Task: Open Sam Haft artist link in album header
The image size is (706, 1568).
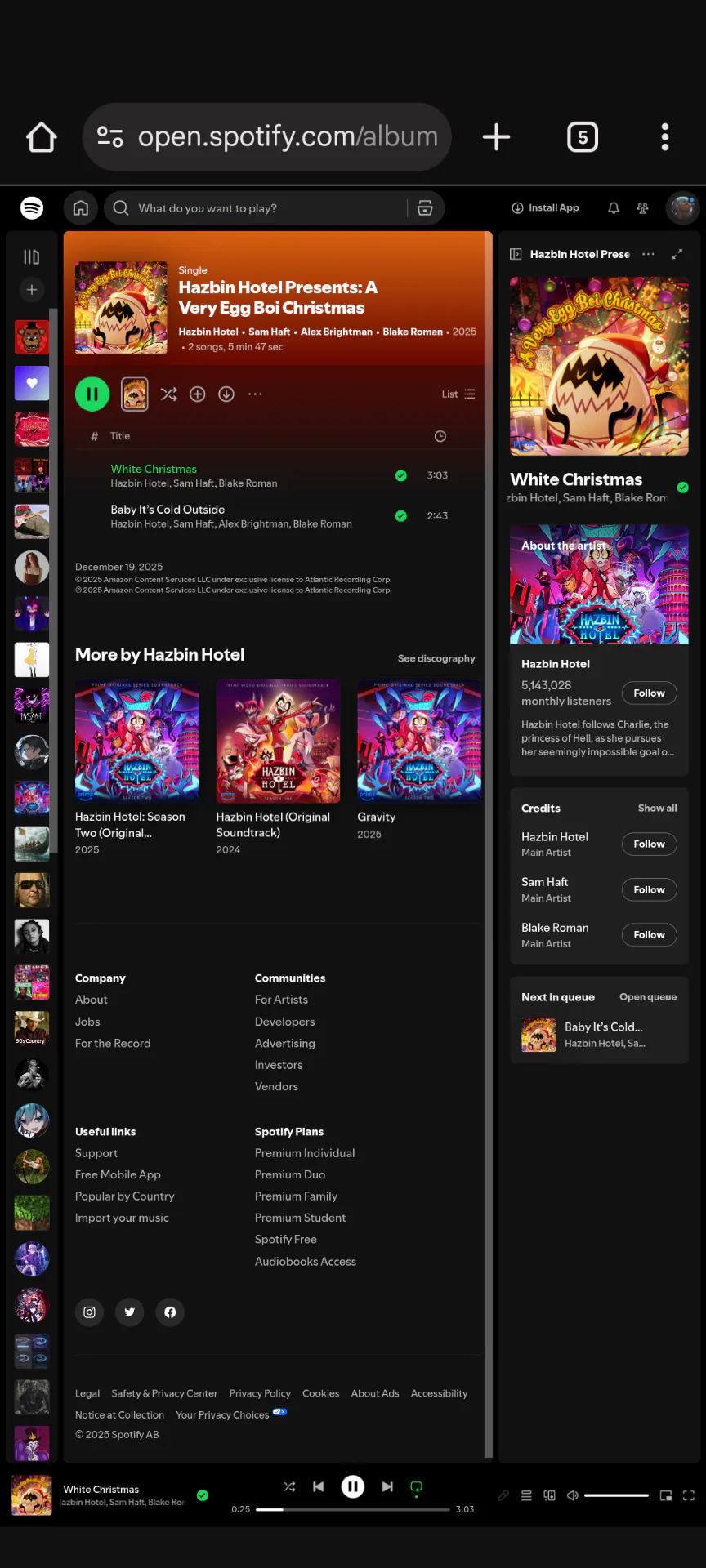Action: (x=269, y=332)
